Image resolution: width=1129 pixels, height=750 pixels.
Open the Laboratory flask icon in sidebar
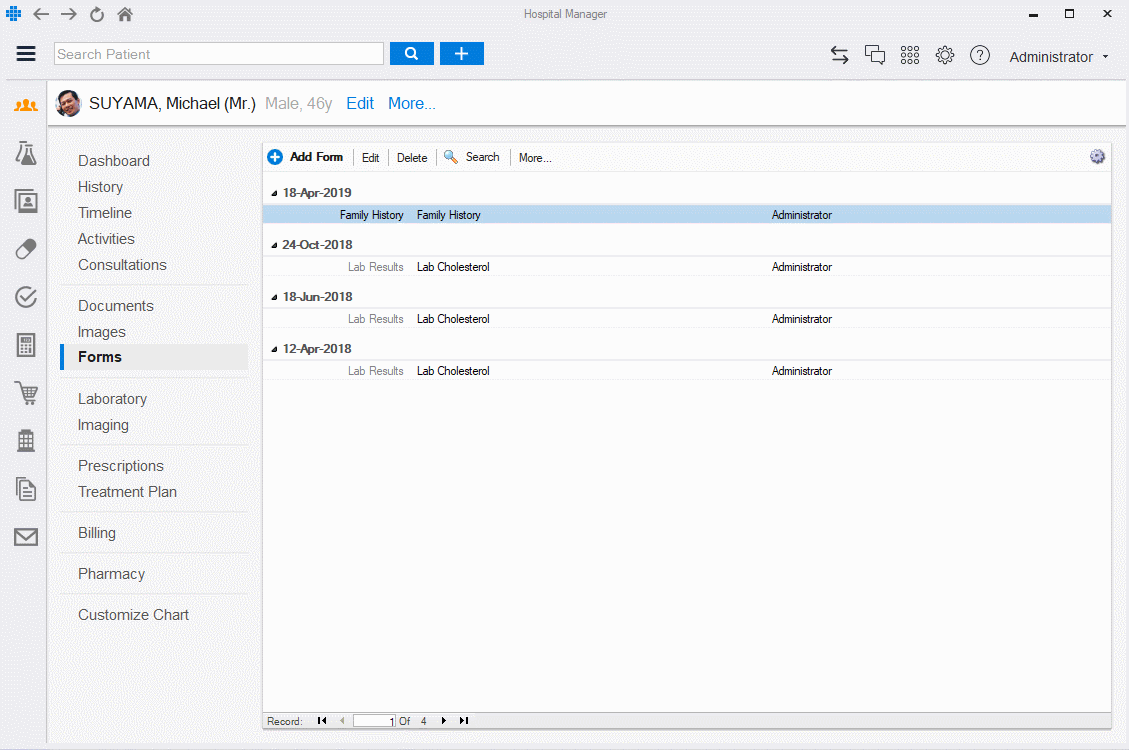point(25,153)
